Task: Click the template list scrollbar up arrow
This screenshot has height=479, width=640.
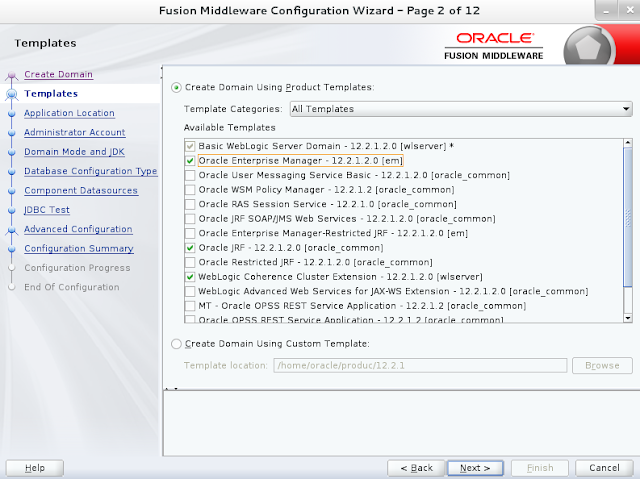Action: pyautogui.click(x=628, y=143)
